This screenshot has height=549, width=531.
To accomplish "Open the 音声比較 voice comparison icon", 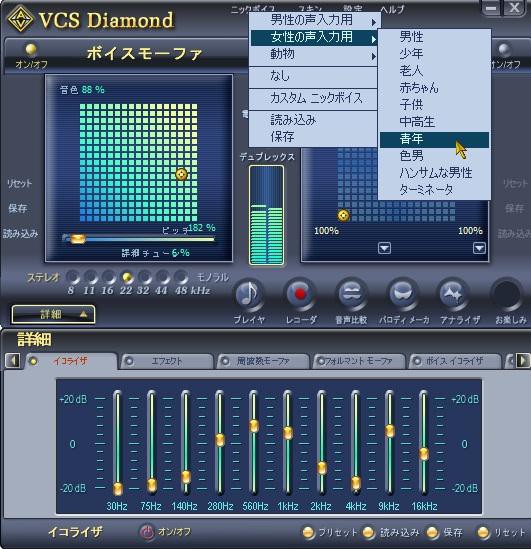I will point(351,293).
